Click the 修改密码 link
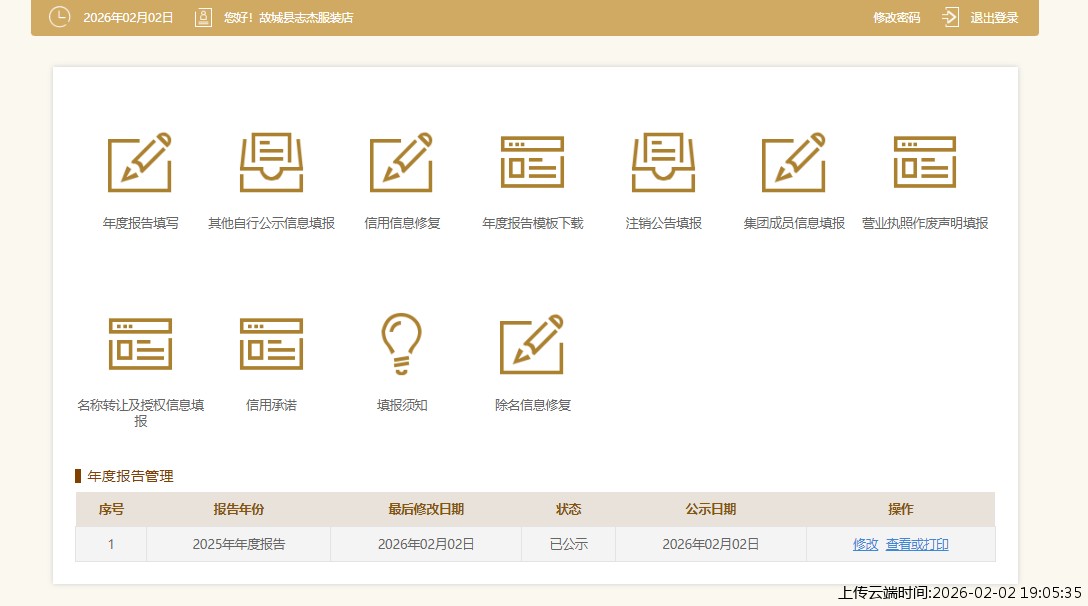 click(896, 18)
